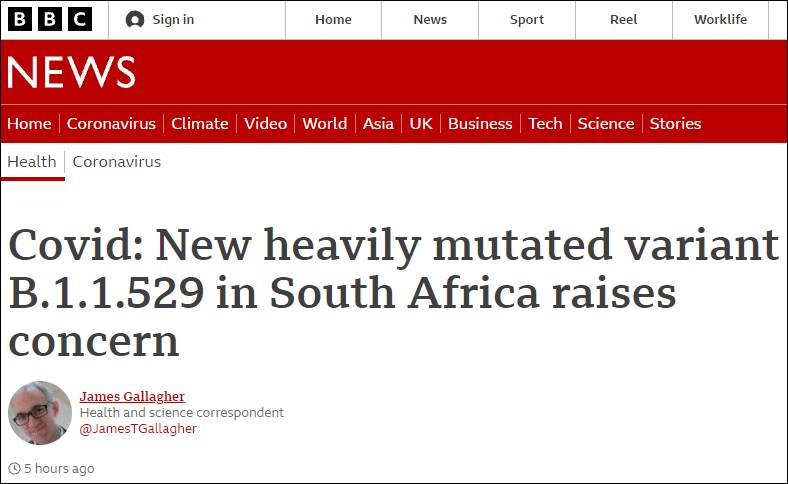Open the Sport section in top bar
Screen dimensions: 788x484
pyautogui.click(x=527, y=20)
